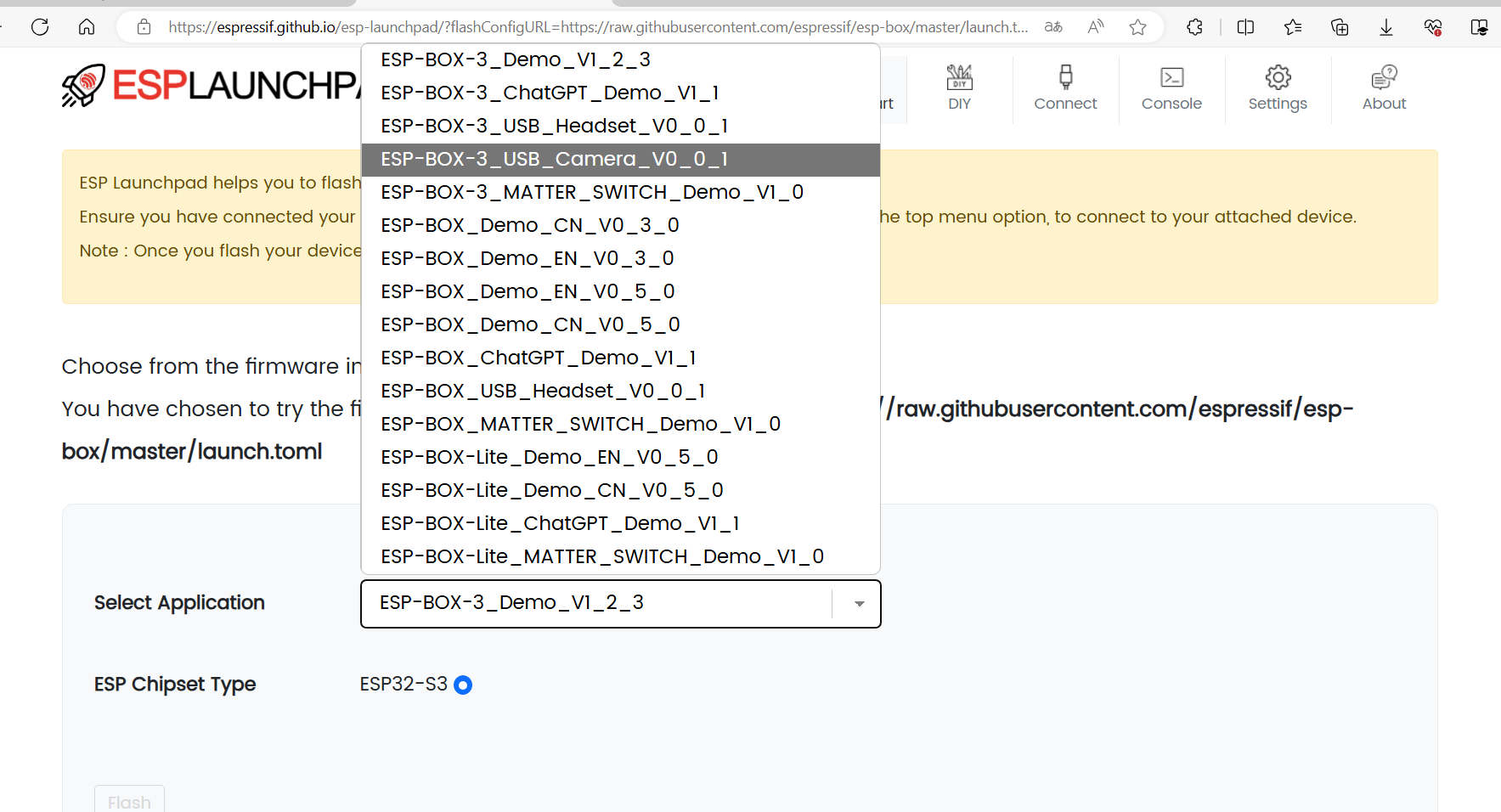Choose ESP-BOX_Demo_EN_V0_5_0 option
Screen dimensions: 1501x812
(621, 291)
